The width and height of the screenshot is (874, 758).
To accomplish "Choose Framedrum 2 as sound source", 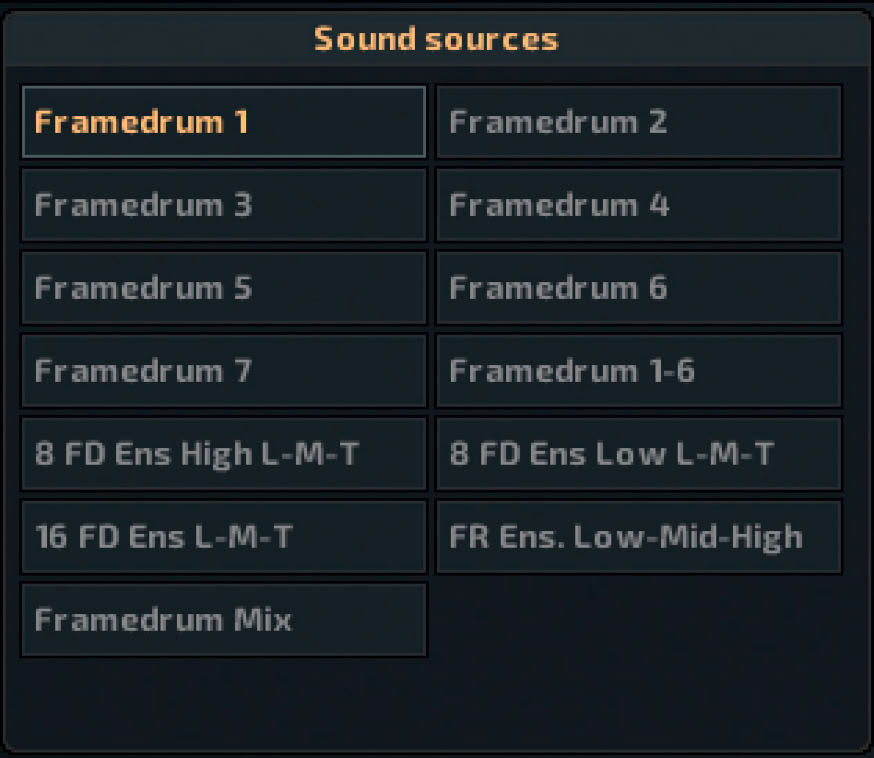I will [x=638, y=122].
